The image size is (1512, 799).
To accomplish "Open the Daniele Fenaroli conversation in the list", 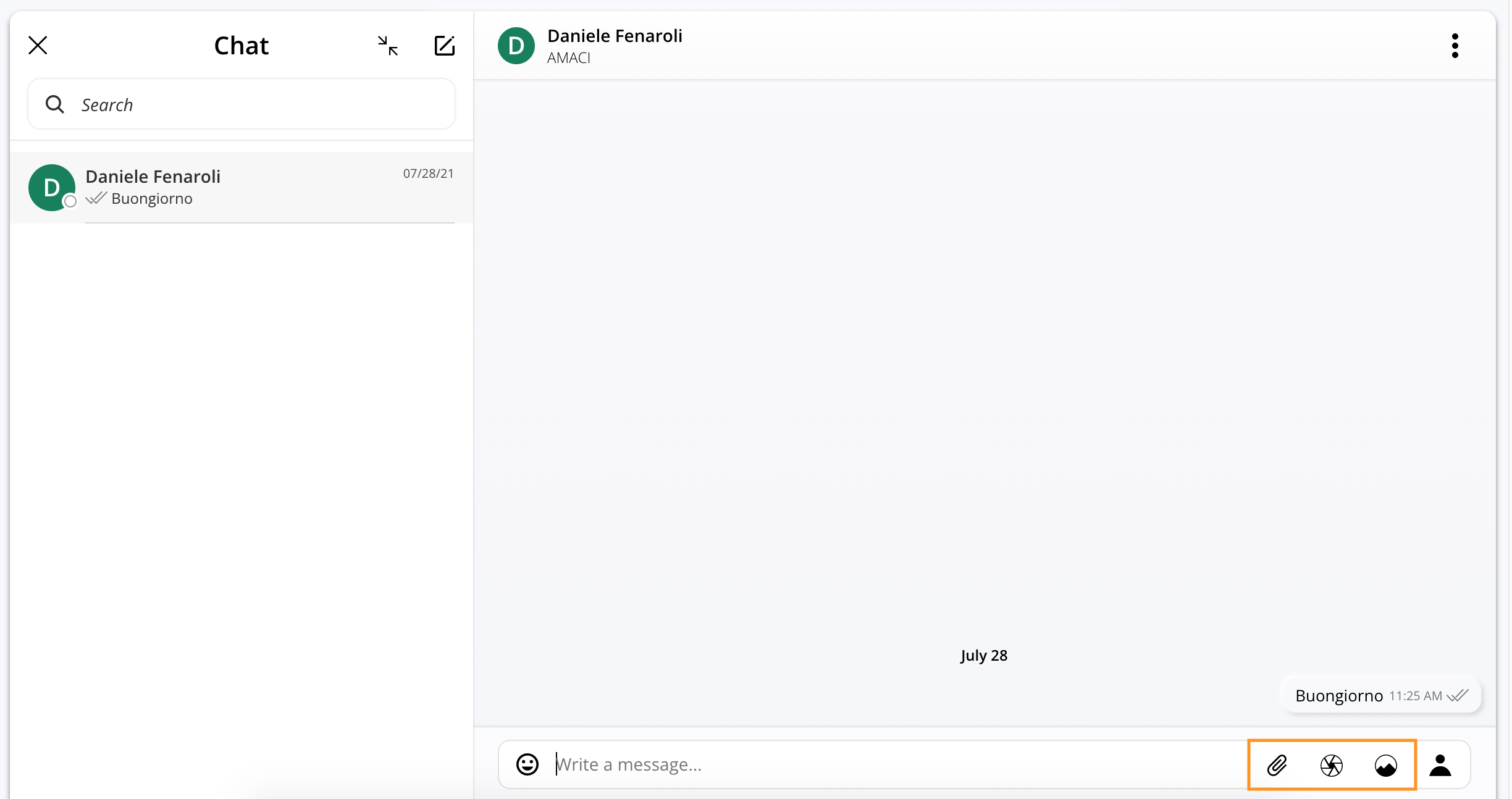I will 241,187.
